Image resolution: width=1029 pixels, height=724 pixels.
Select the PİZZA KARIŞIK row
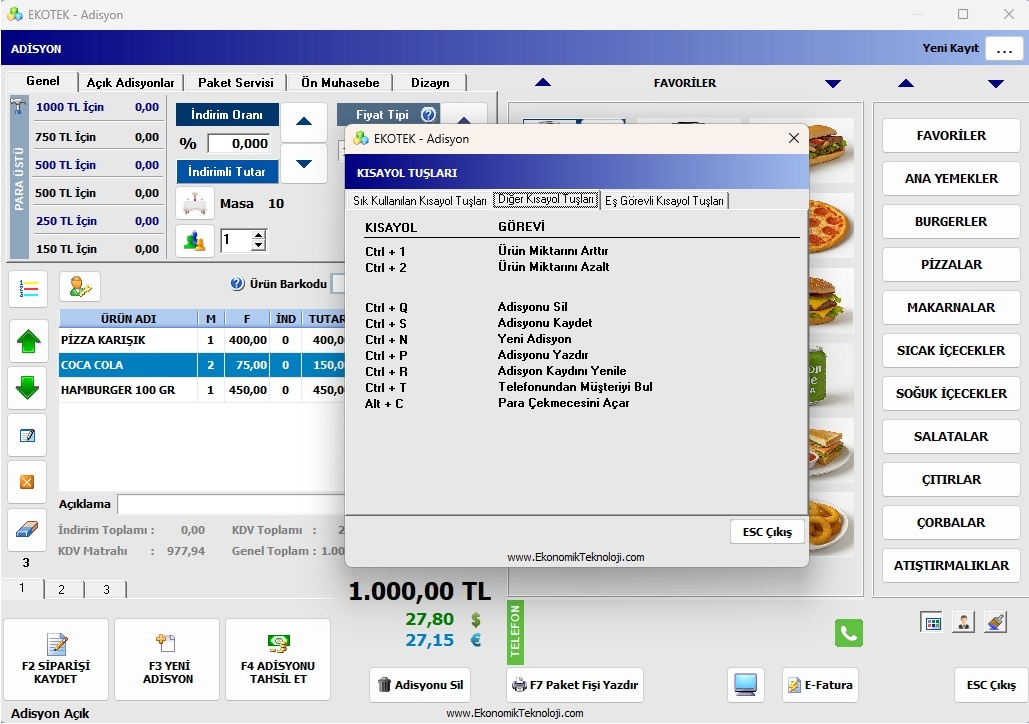[202, 340]
